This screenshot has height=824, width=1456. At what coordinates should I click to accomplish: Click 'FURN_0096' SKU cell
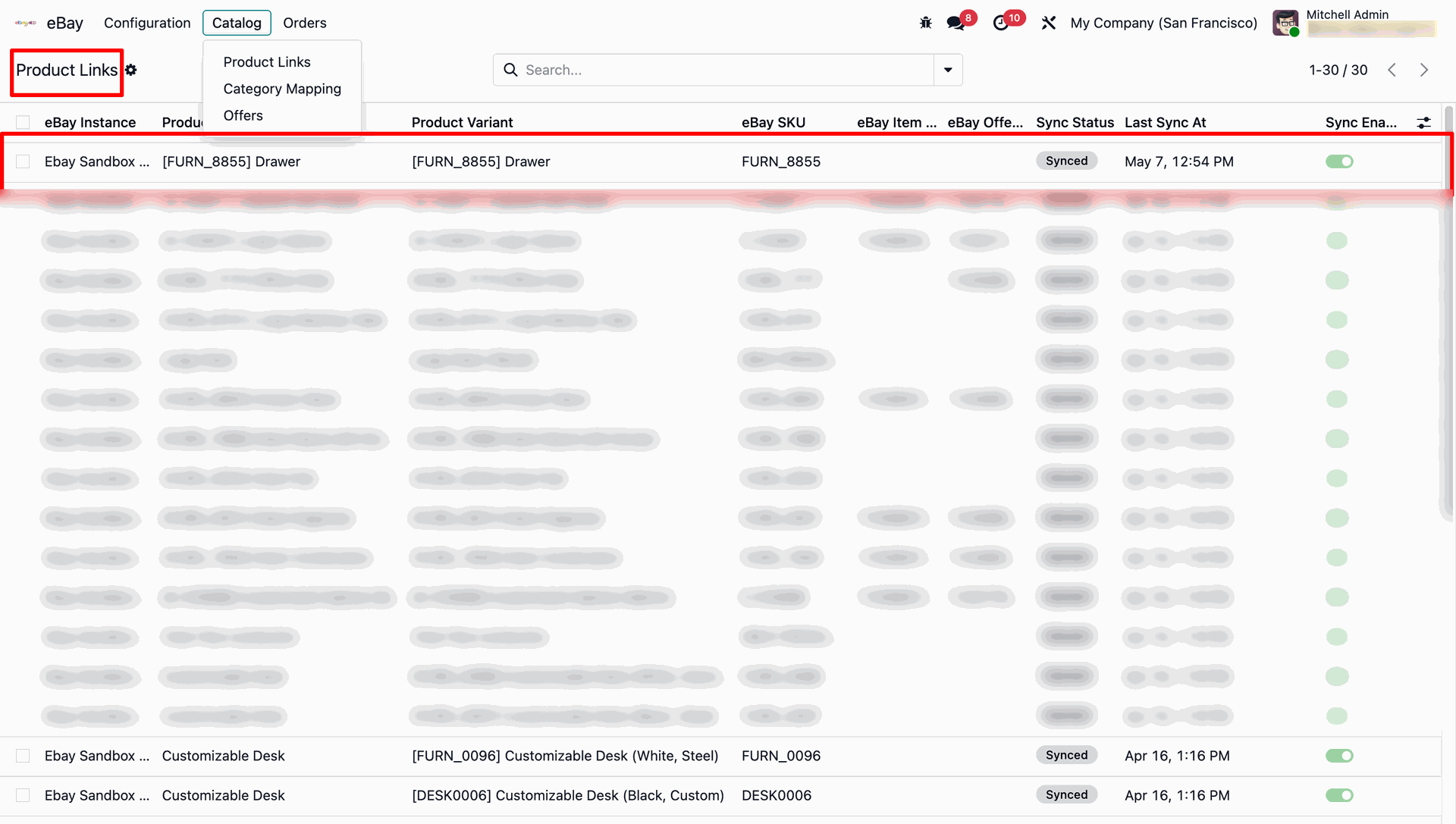[x=781, y=756]
